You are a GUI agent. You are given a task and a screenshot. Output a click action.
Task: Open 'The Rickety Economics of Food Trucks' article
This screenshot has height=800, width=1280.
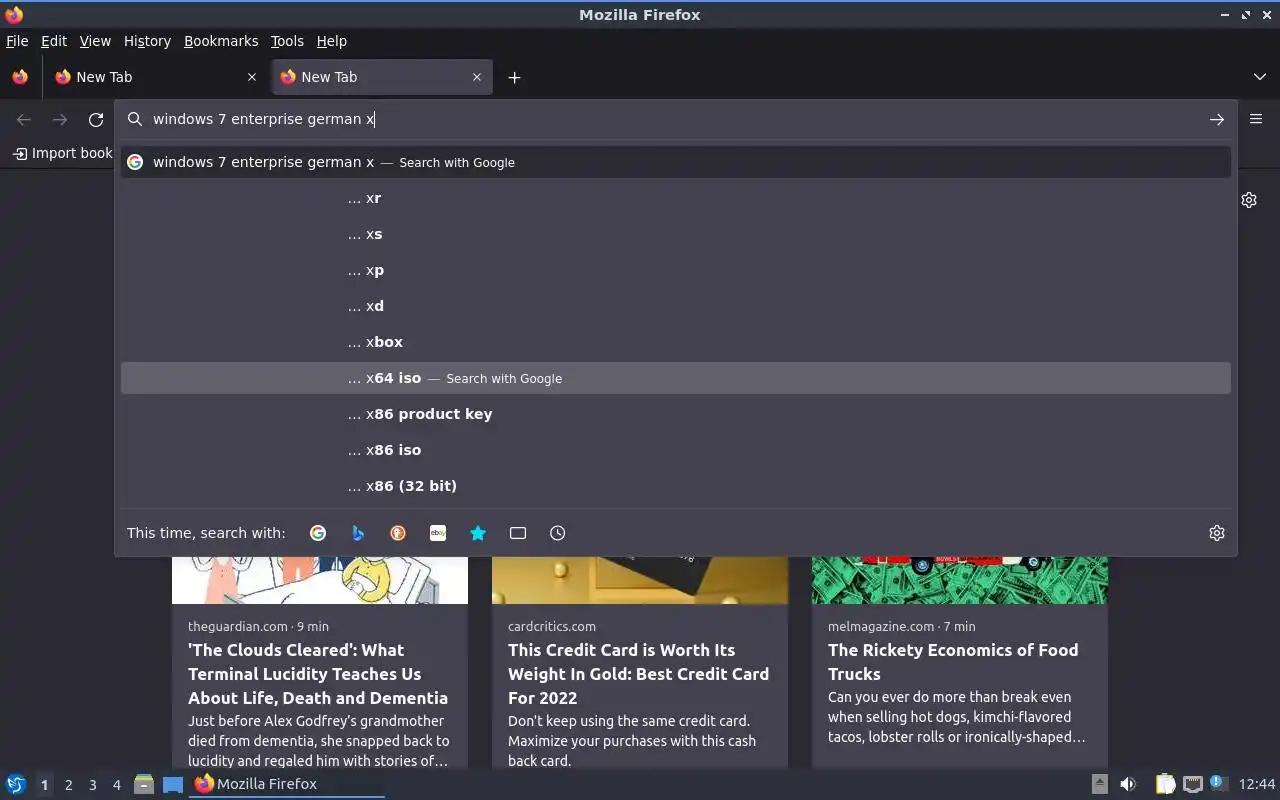click(953, 662)
